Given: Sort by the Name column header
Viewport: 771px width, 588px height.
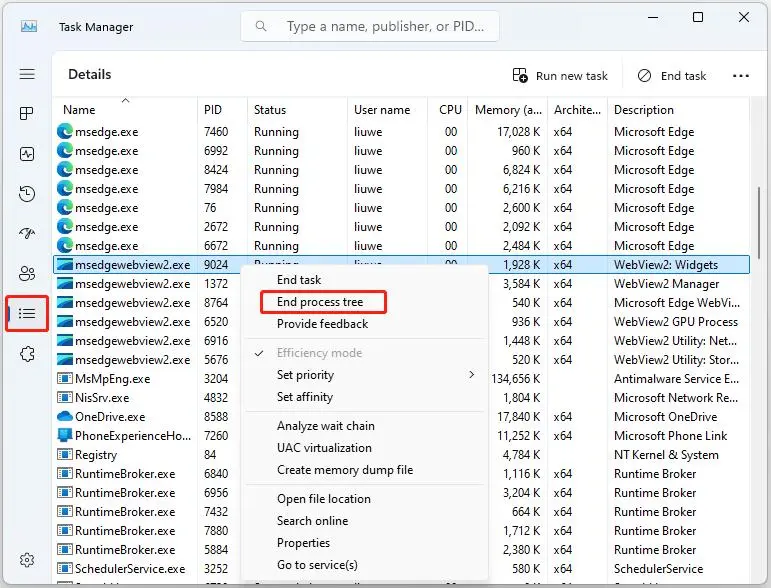Looking at the screenshot, I should click(124, 110).
